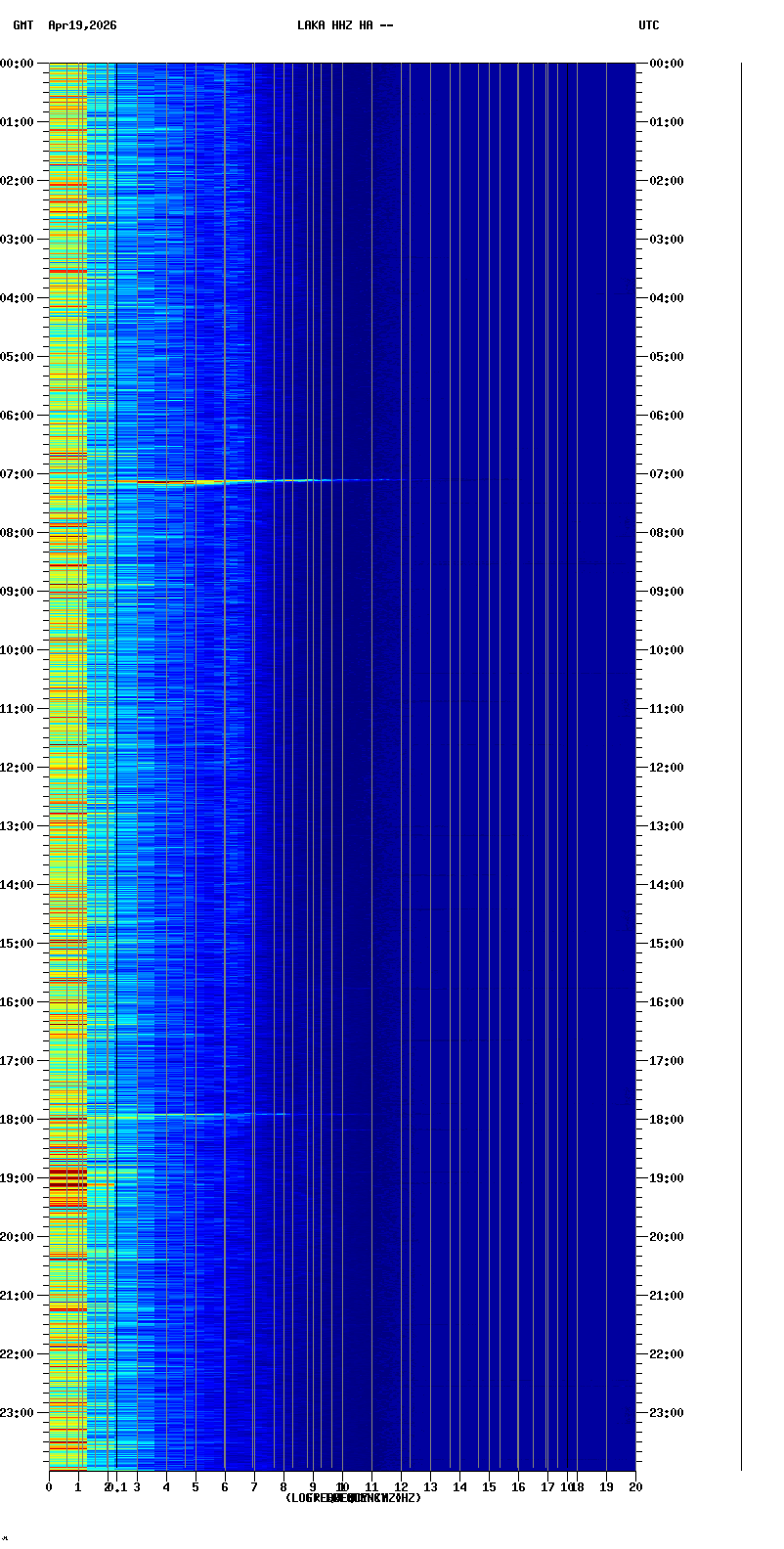The height and width of the screenshot is (1549, 784).
Task: Click the 0 Hz label on frequency axis
Action: (x=49, y=1487)
